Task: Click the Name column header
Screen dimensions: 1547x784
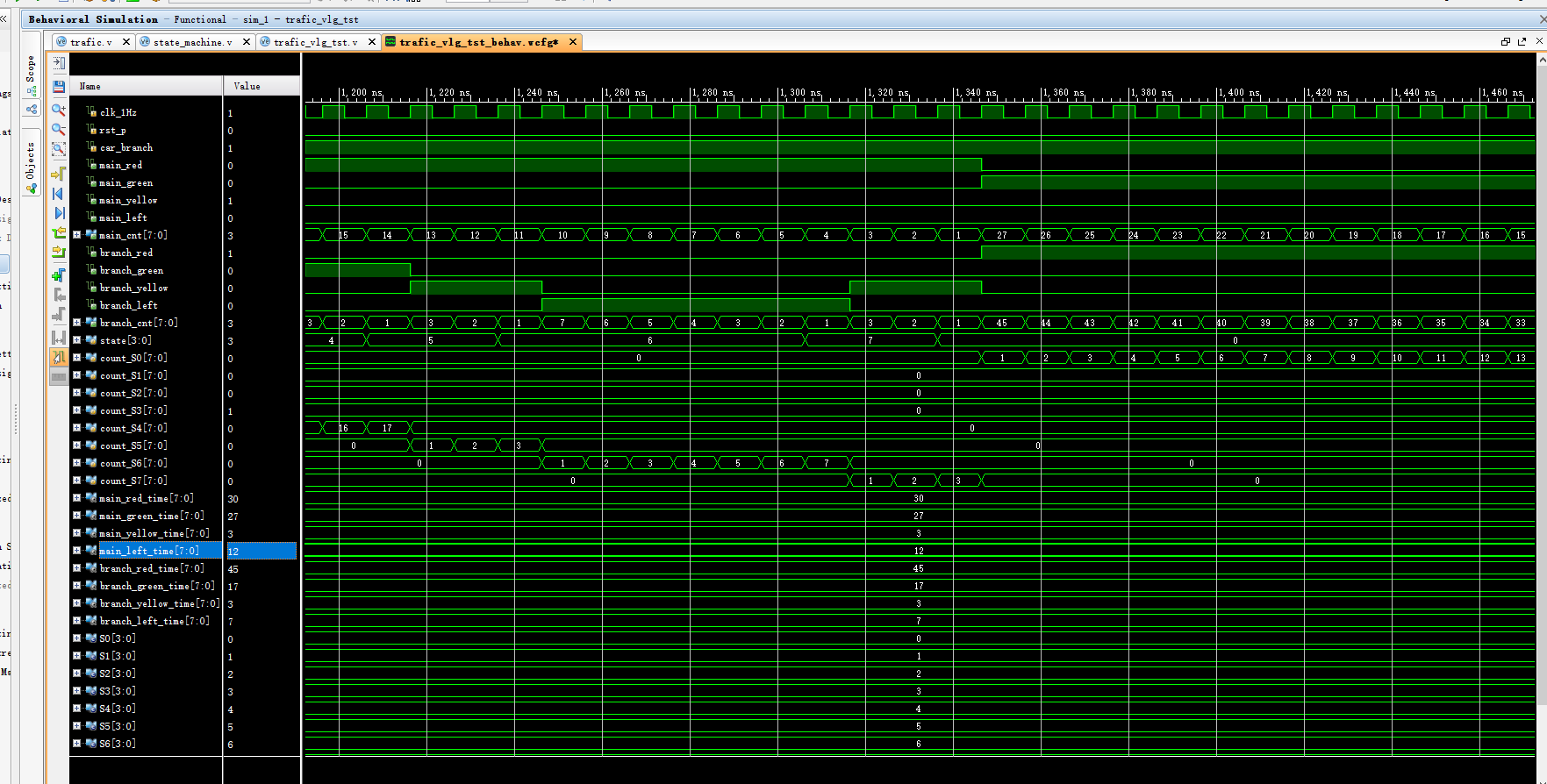Action: tap(146, 86)
